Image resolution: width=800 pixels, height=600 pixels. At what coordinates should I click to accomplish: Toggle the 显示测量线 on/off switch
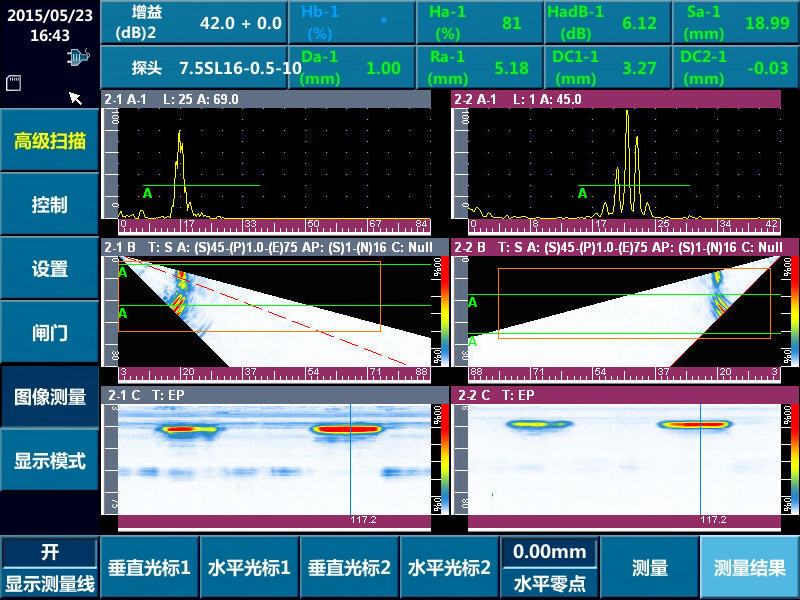click(49, 568)
